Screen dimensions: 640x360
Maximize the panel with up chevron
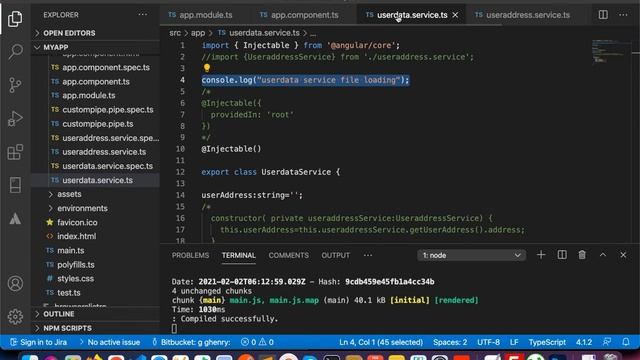pos(602,255)
